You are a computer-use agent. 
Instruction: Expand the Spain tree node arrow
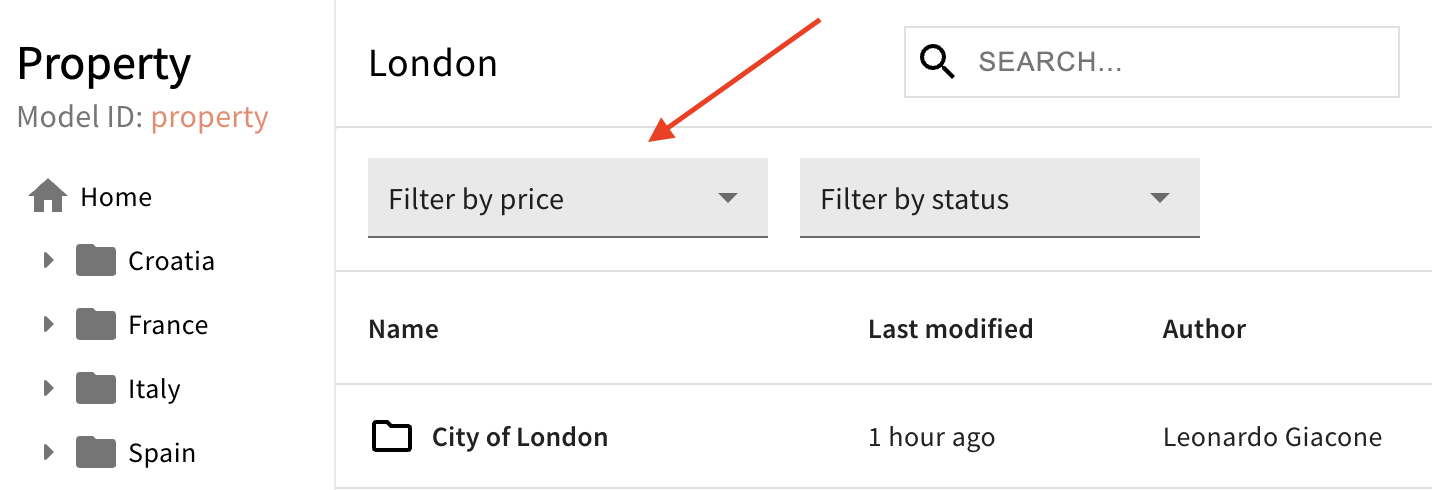[48, 453]
